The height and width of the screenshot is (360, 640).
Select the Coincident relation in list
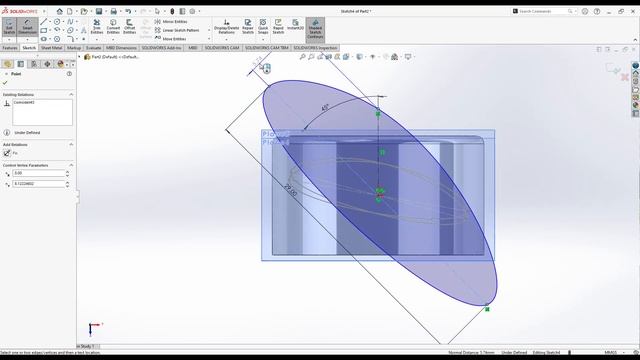pos(24,102)
